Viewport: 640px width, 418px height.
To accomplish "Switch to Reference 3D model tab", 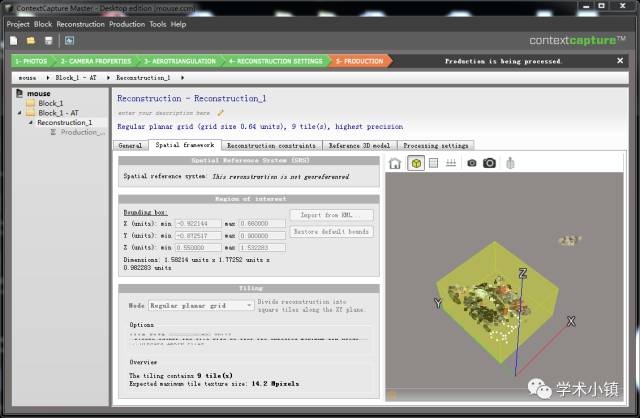I will point(360,145).
